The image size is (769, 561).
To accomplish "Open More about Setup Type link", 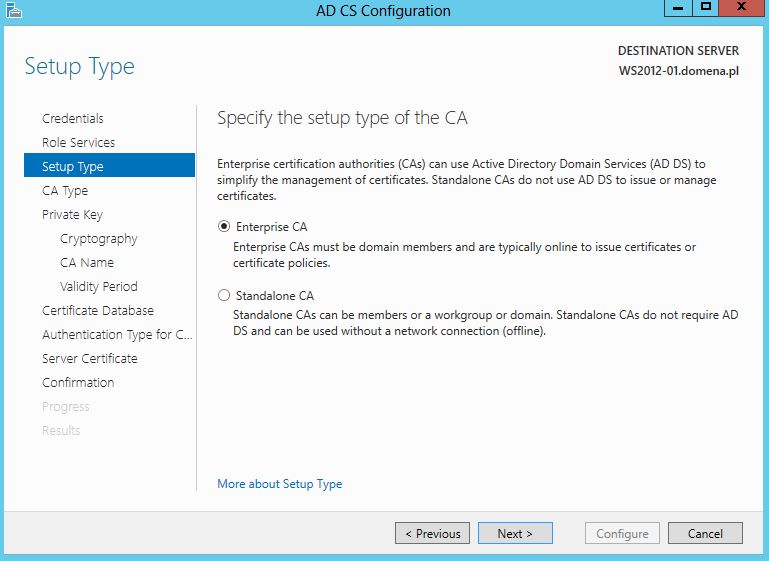I will point(280,484).
